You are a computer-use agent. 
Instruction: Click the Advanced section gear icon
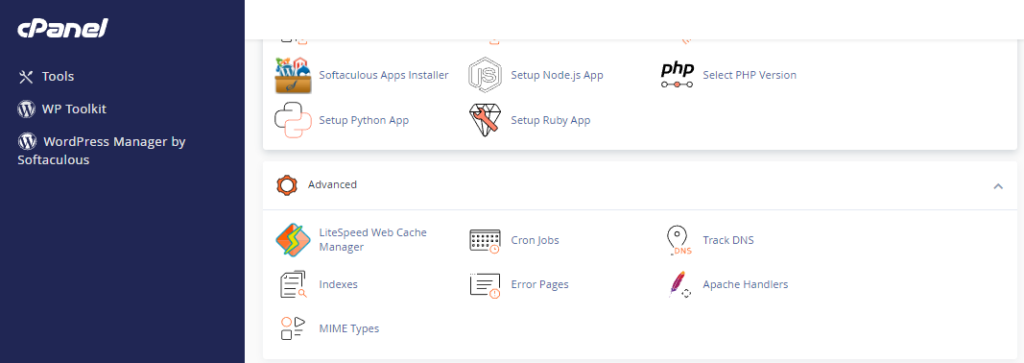point(287,185)
